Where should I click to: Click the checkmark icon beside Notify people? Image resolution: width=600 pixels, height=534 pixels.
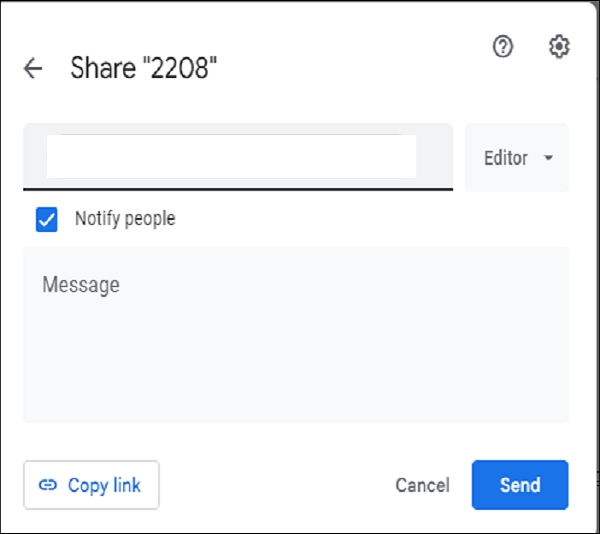[46, 219]
